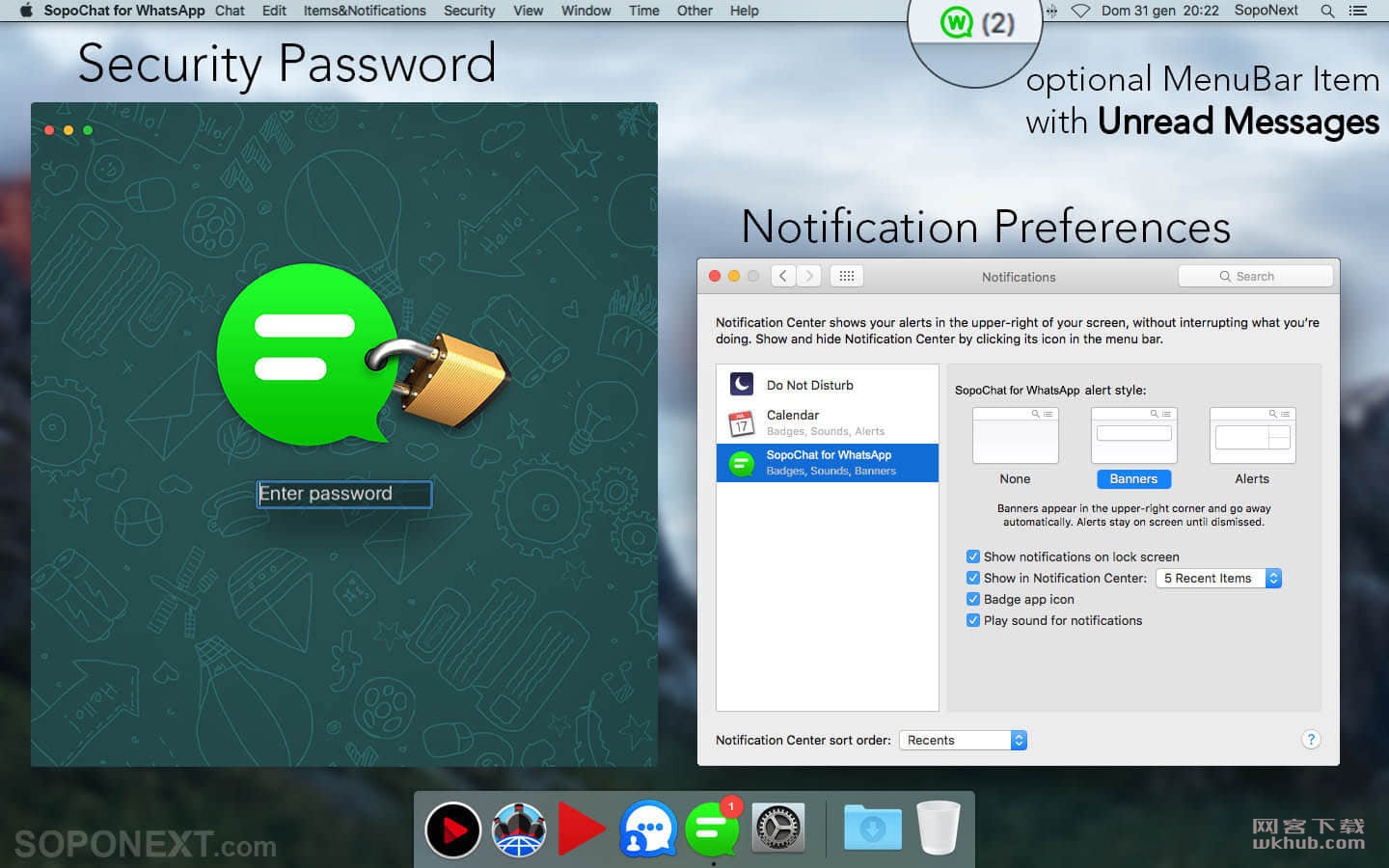
Task: Click the green chat bubble padlock logo
Action: click(362, 355)
